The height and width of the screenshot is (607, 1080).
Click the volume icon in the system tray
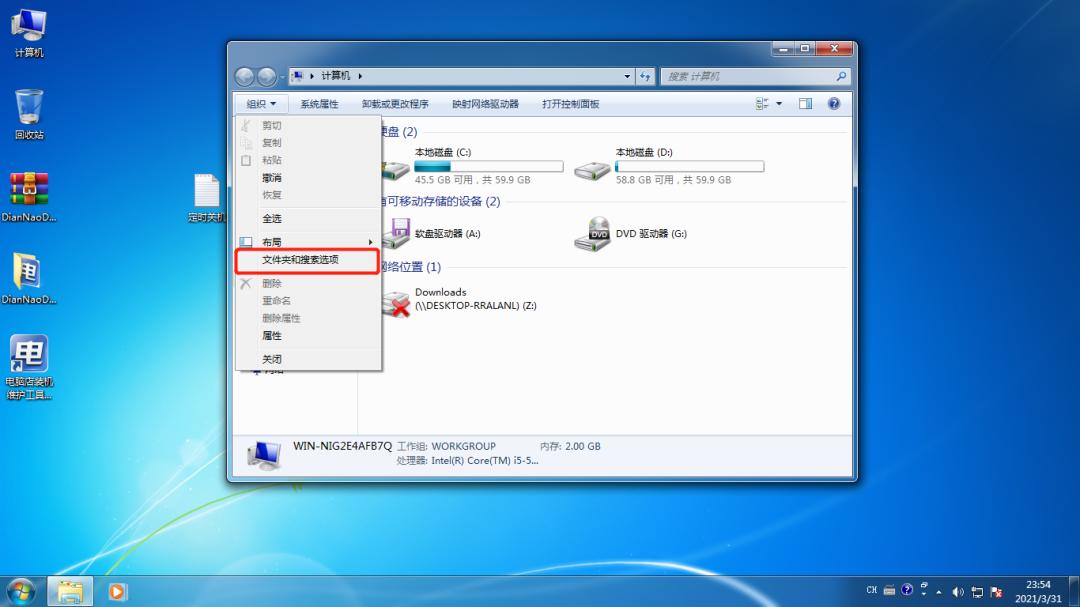tap(958, 591)
